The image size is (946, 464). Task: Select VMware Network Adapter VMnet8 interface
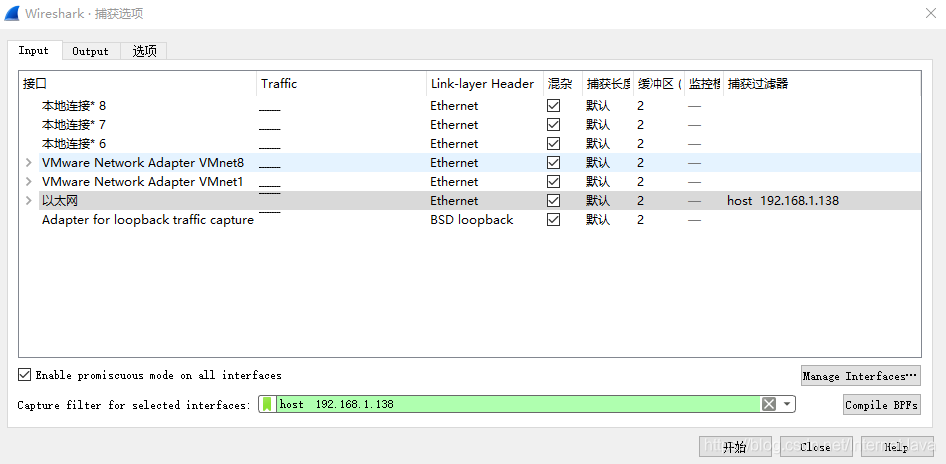click(143, 162)
